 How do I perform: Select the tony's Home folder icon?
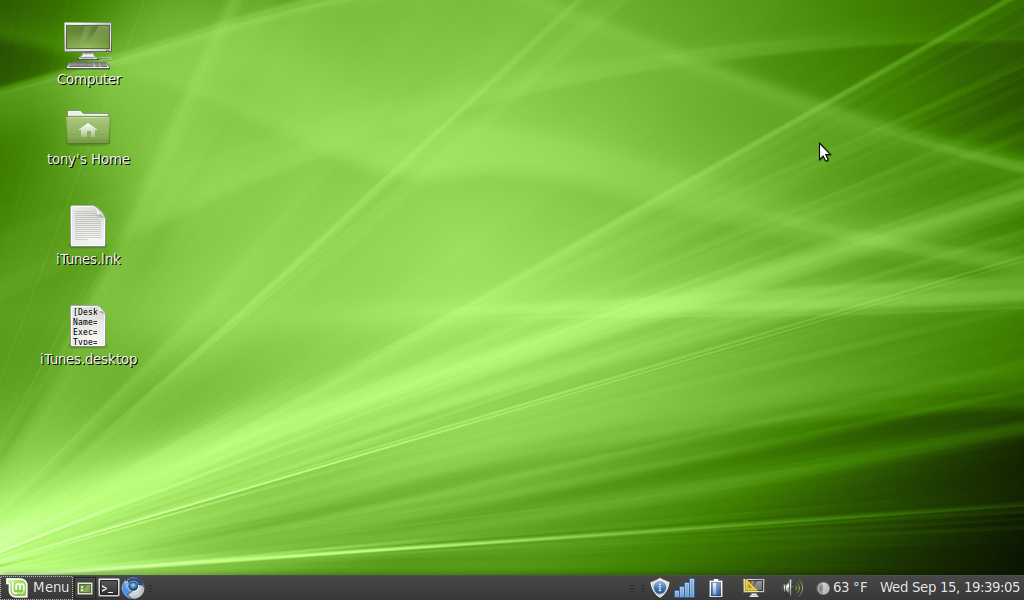[x=88, y=128]
